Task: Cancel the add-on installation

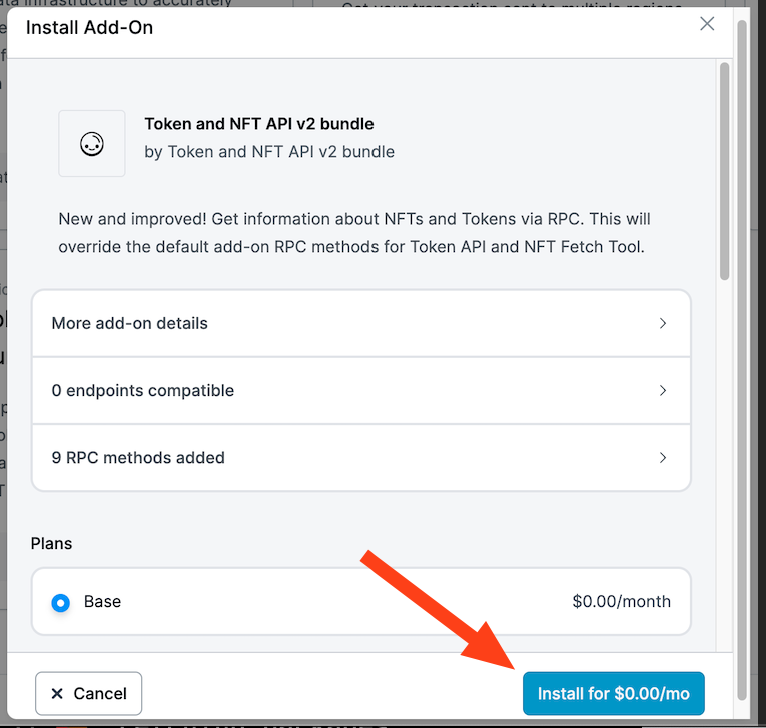Action: (88, 693)
